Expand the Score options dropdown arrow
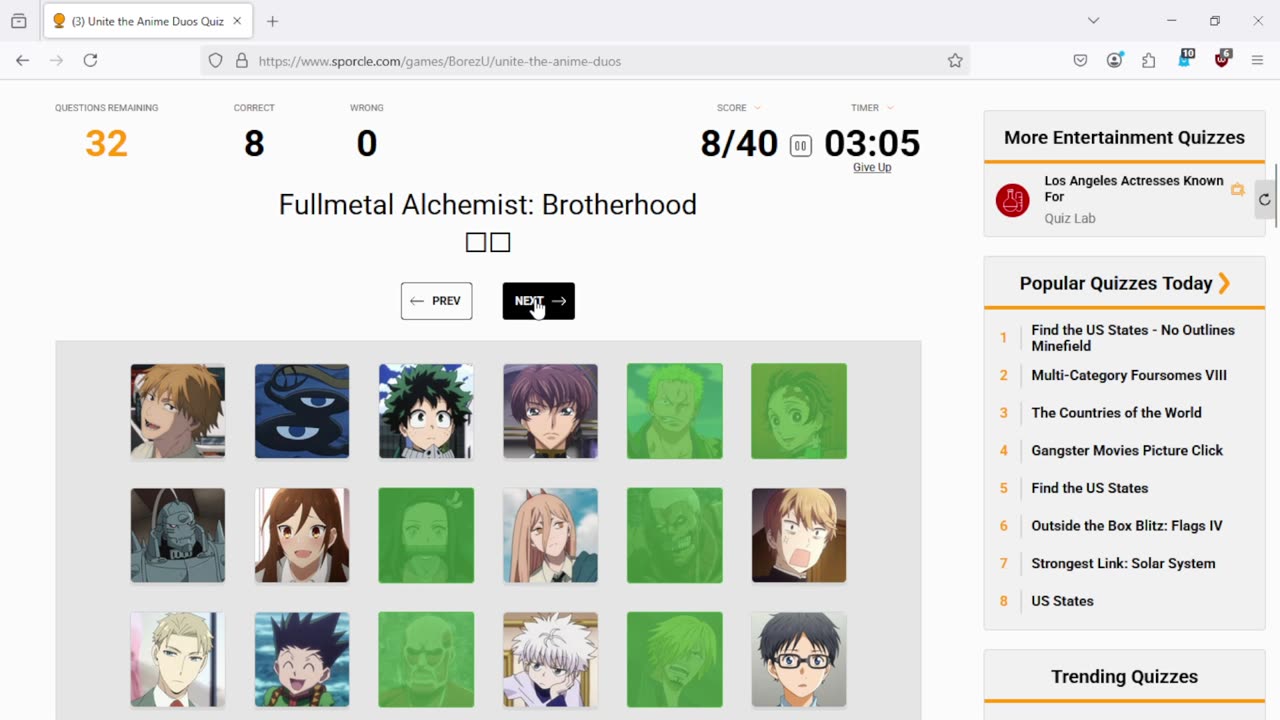This screenshot has width=1280, height=720. point(757,108)
